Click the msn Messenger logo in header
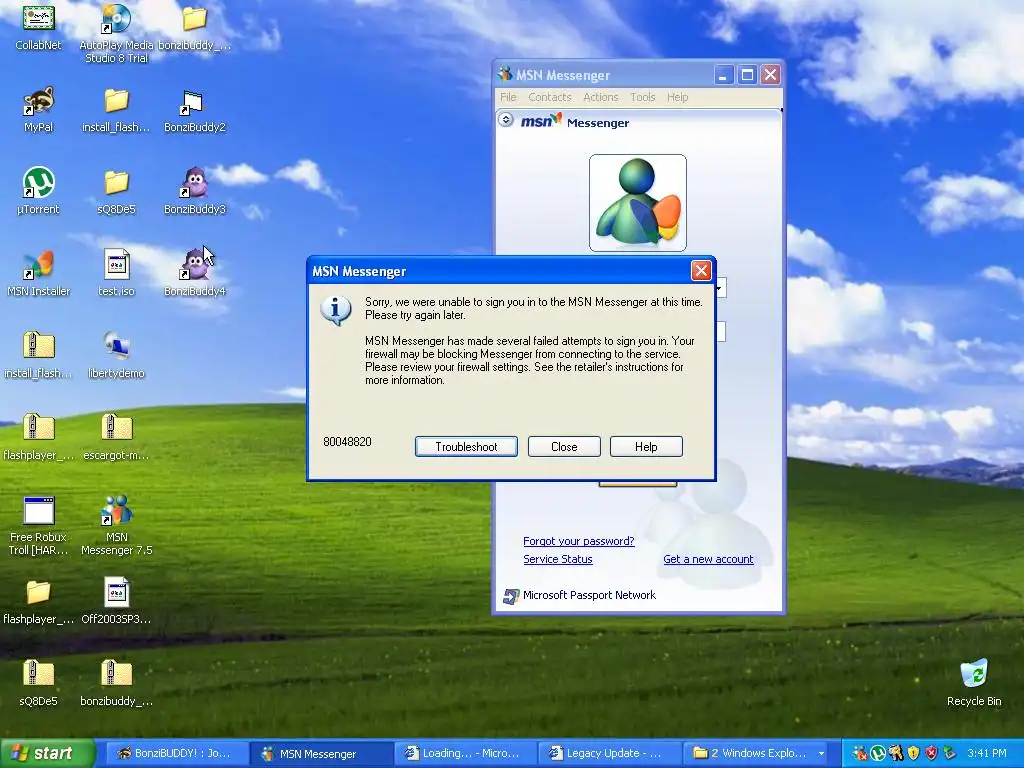Viewport: 1024px width, 768px height. [574, 121]
